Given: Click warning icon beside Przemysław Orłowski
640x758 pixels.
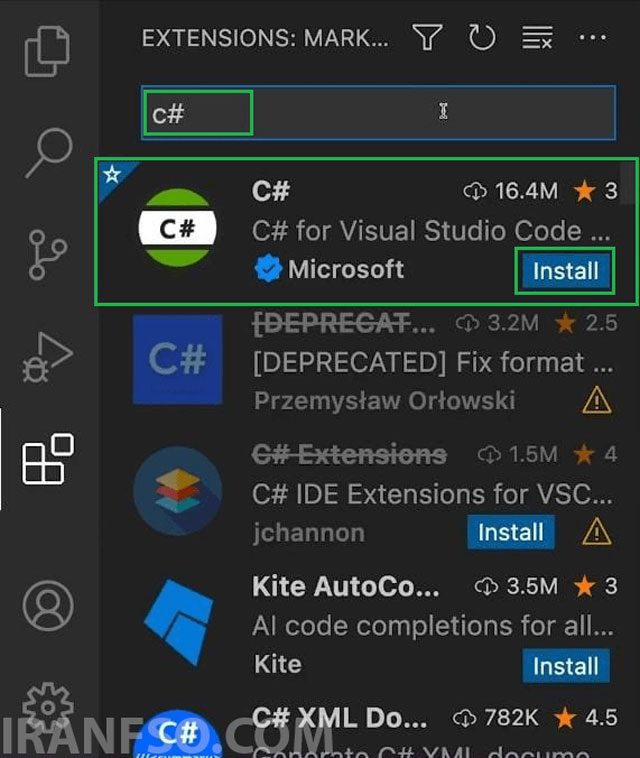Looking at the screenshot, I should pyautogui.click(x=597, y=401).
